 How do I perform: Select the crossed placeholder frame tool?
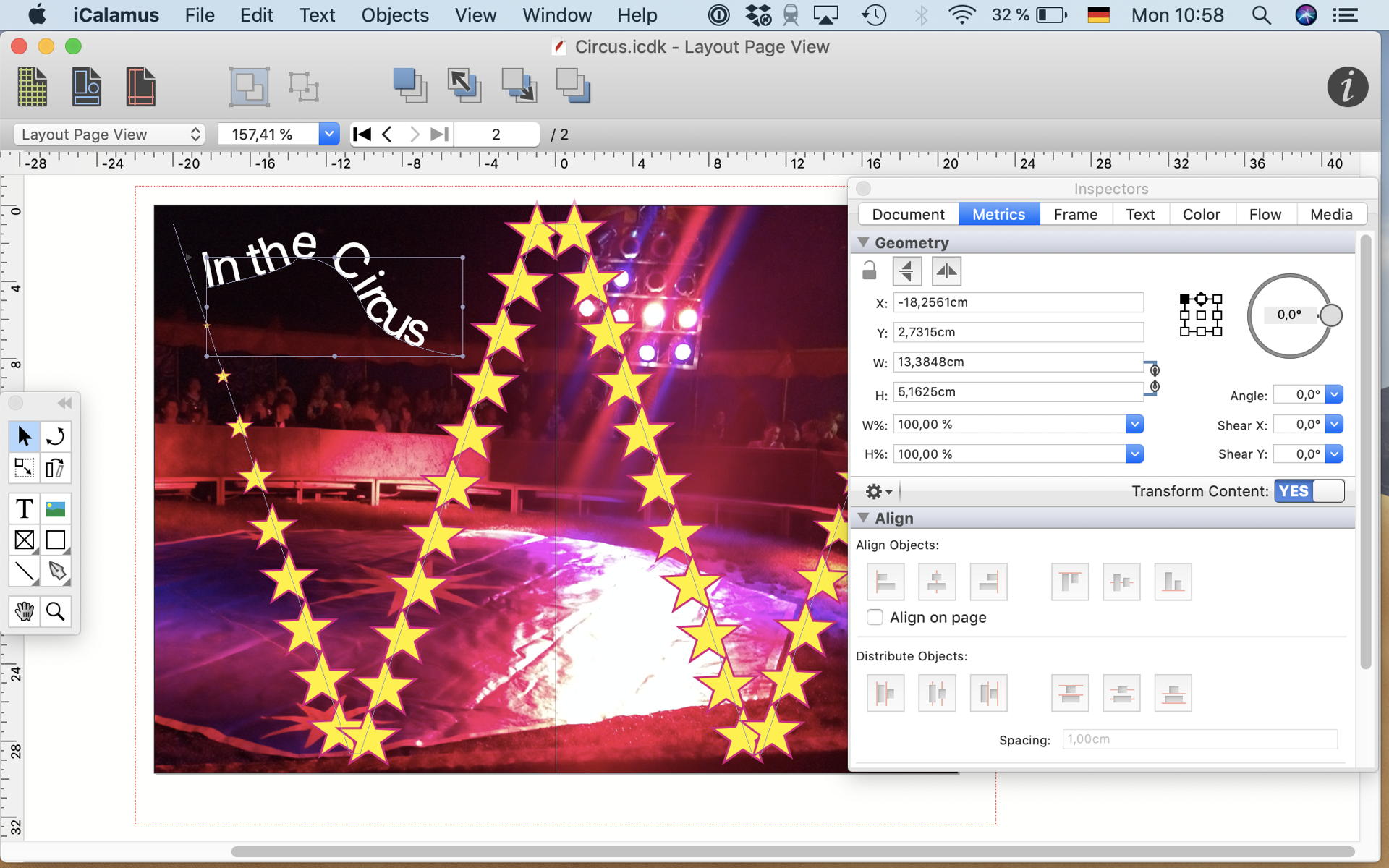24,540
